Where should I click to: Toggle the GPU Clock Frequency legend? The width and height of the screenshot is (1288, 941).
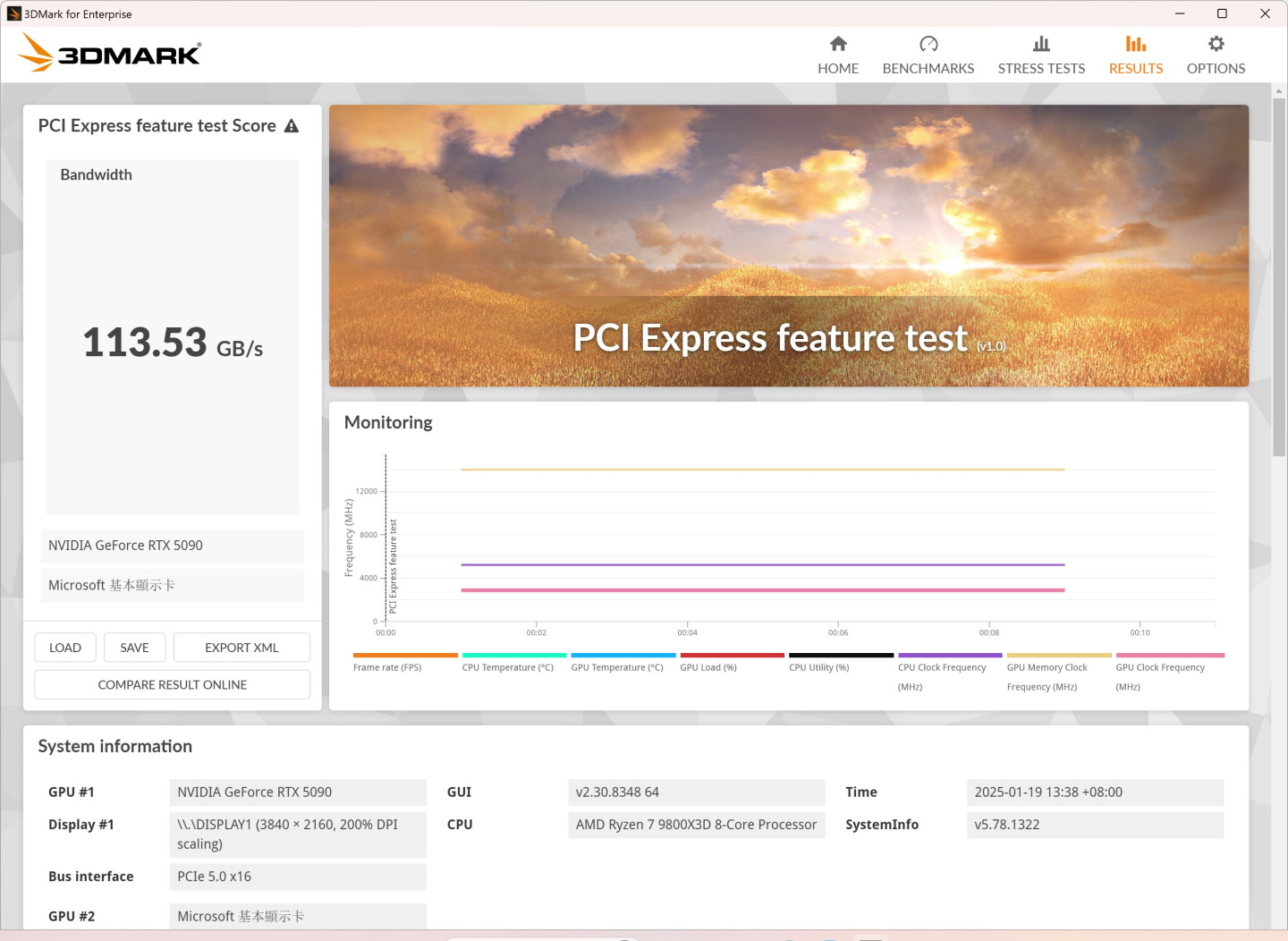click(1170, 673)
